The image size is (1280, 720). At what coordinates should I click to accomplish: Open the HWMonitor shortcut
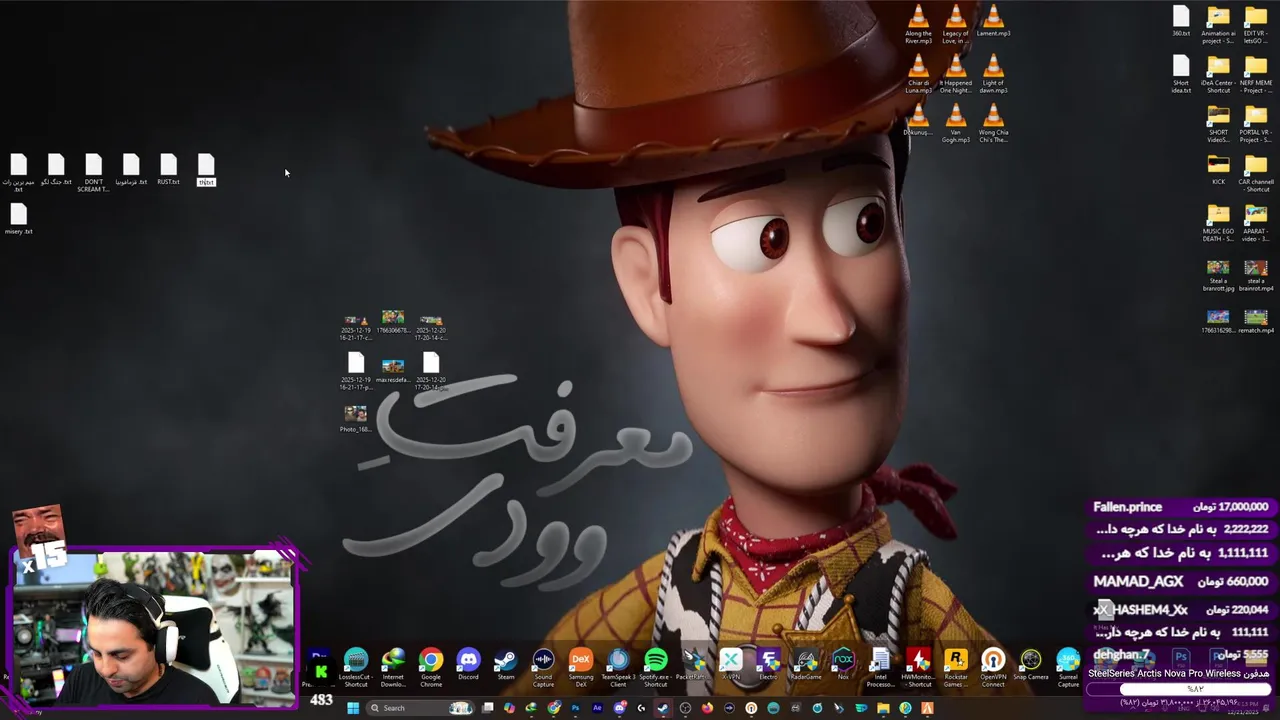click(x=918, y=667)
